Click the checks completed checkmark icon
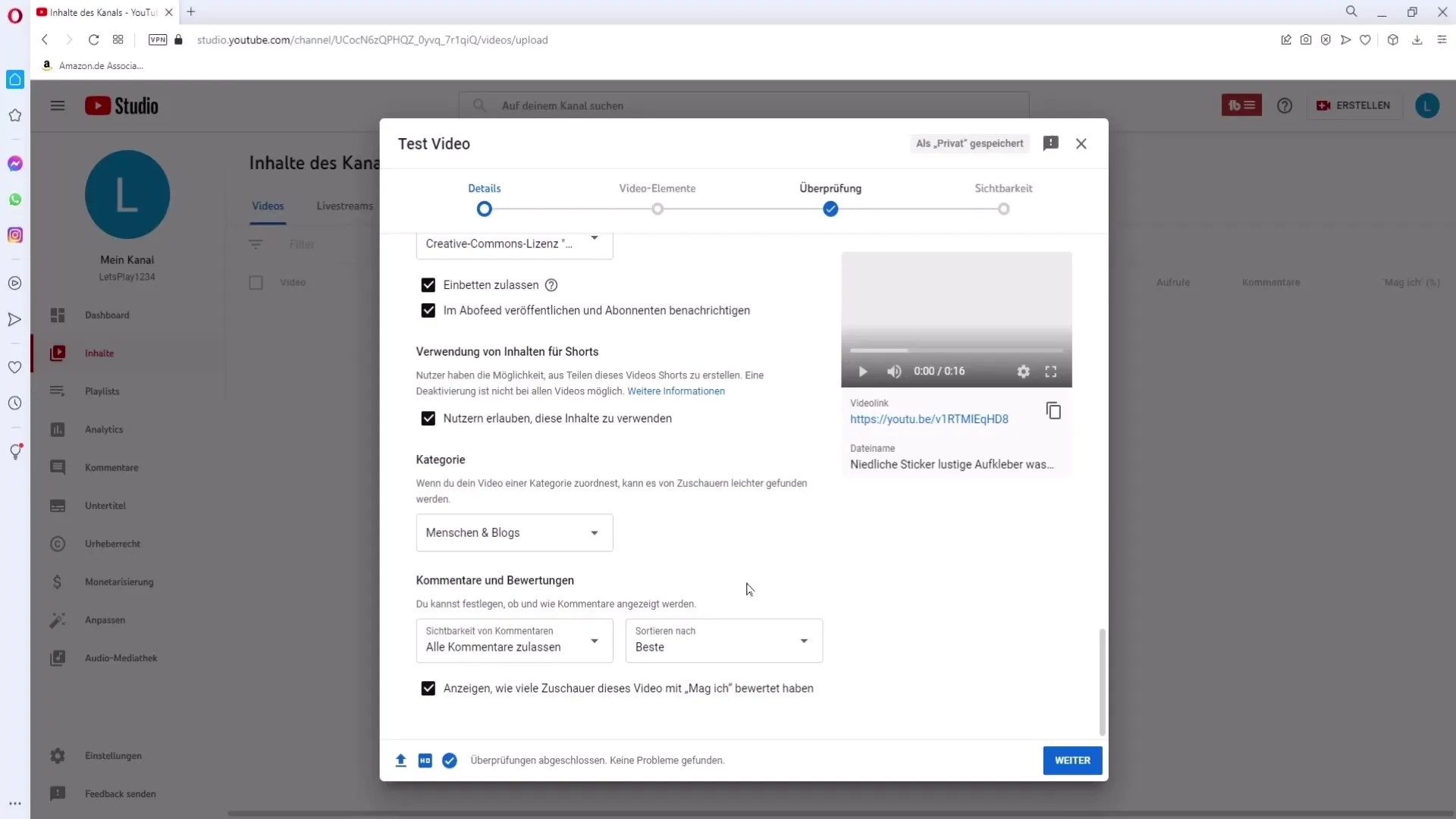Screen dimensions: 1456x819 tap(450, 761)
